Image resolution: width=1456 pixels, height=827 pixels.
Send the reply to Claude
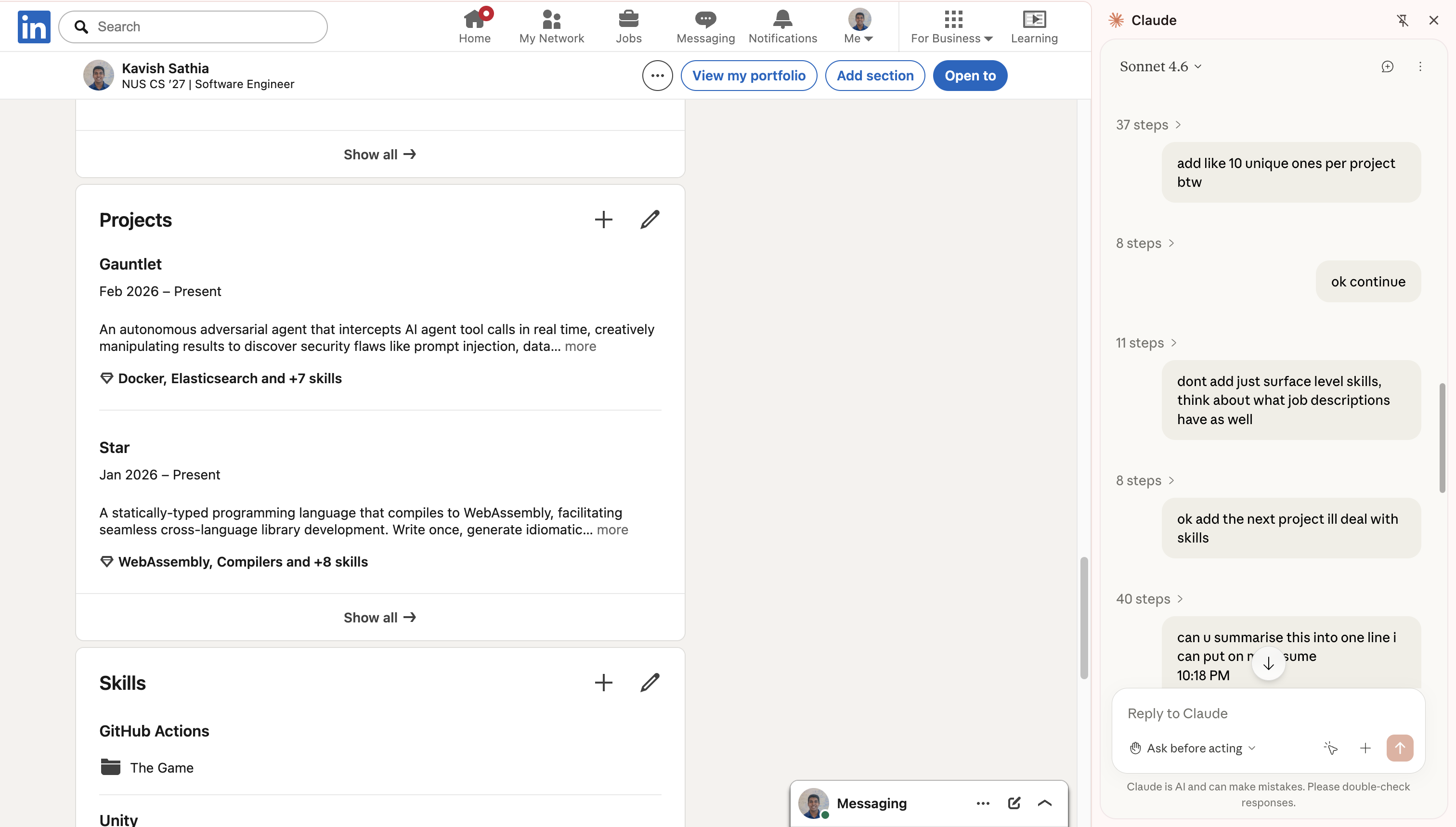(x=1399, y=748)
